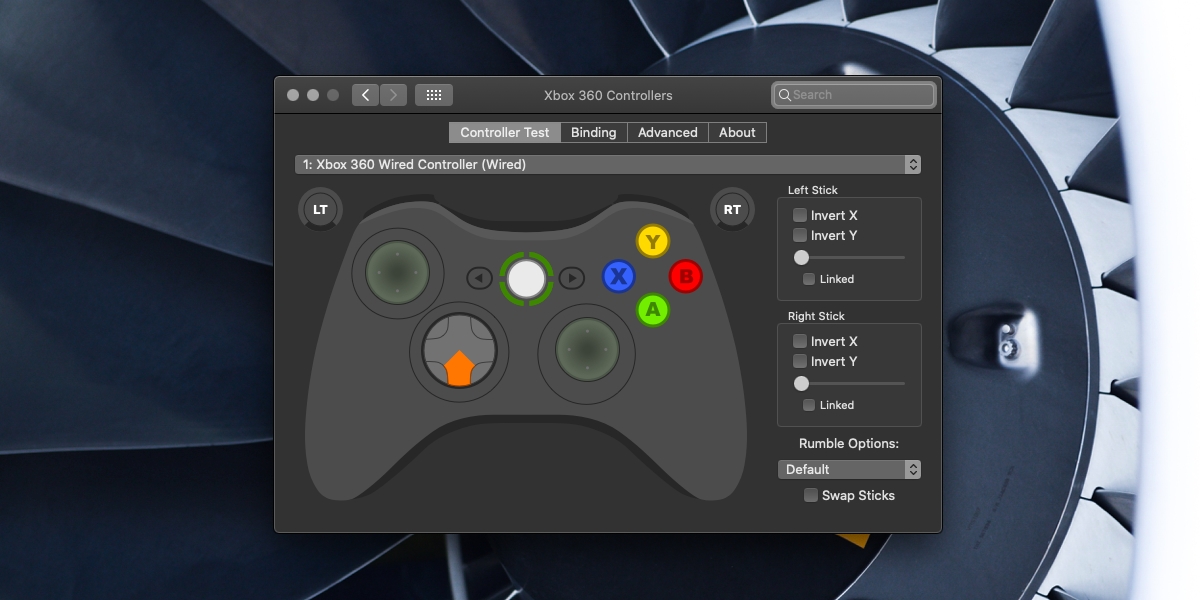Enable Invert Y for Left Stick

[x=800, y=235]
